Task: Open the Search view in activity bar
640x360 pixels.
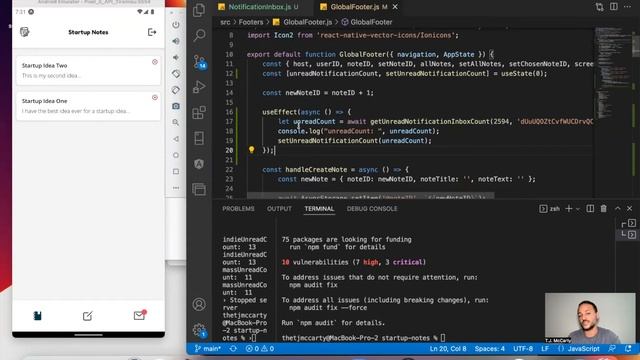Action: point(199,36)
